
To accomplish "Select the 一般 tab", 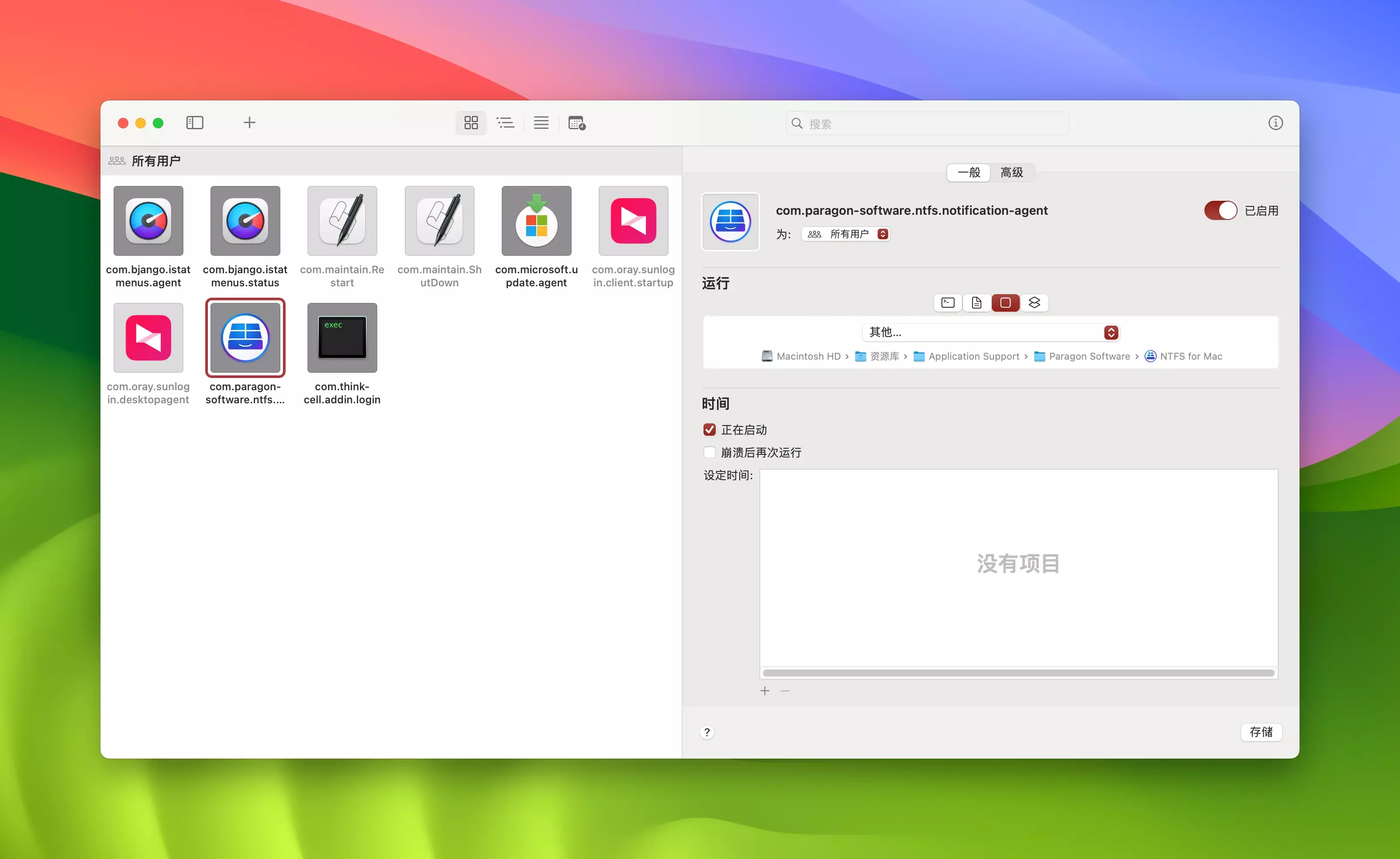I will 969,172.
